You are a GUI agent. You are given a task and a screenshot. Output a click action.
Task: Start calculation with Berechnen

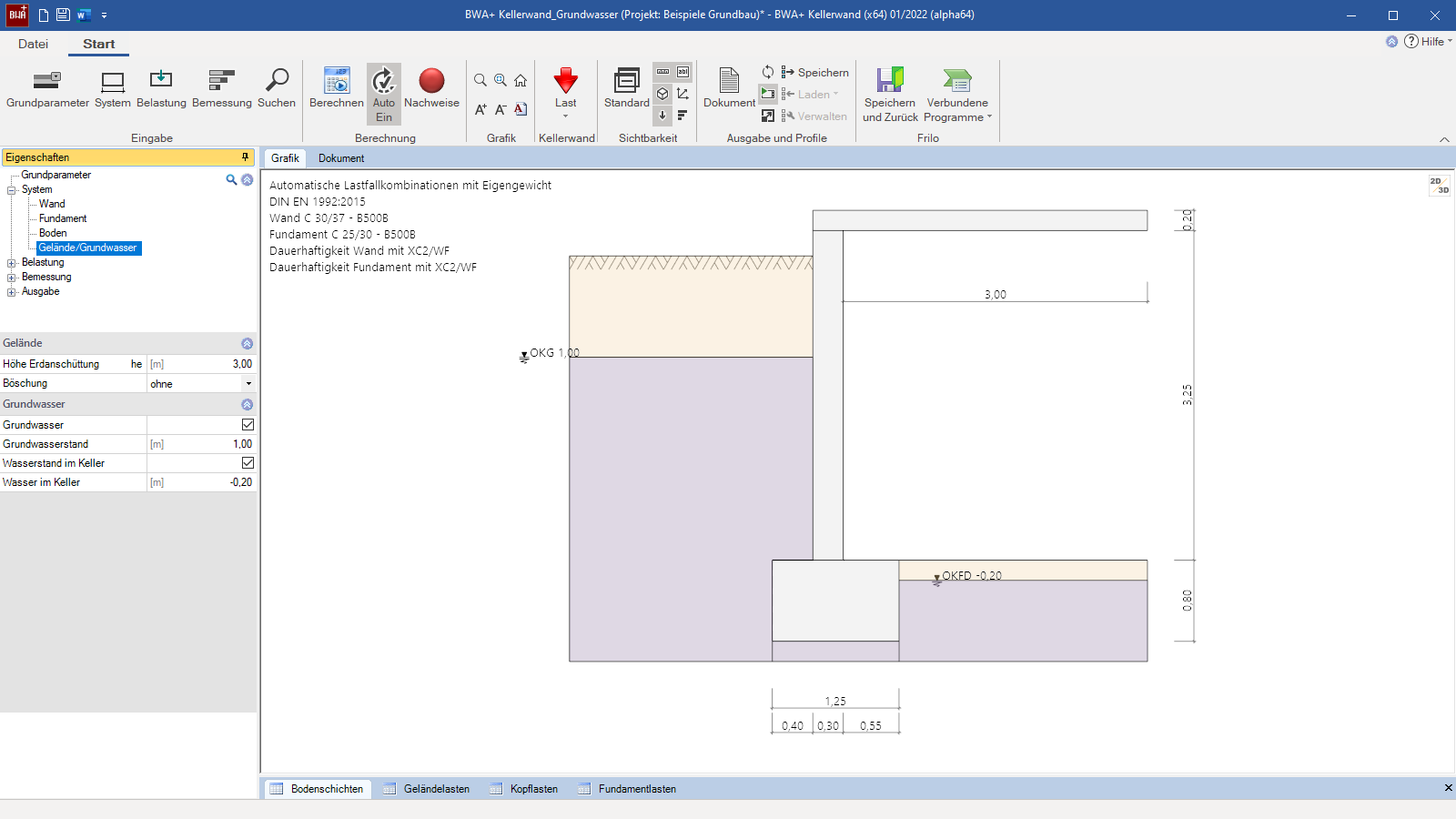tap(337, 88)
